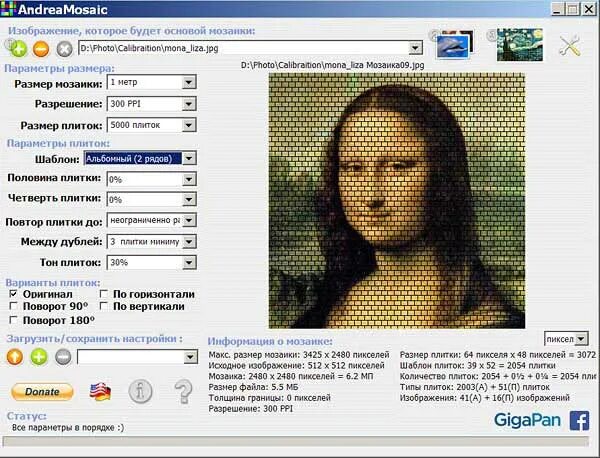Click the language flags icon

(x=100, y=392)
